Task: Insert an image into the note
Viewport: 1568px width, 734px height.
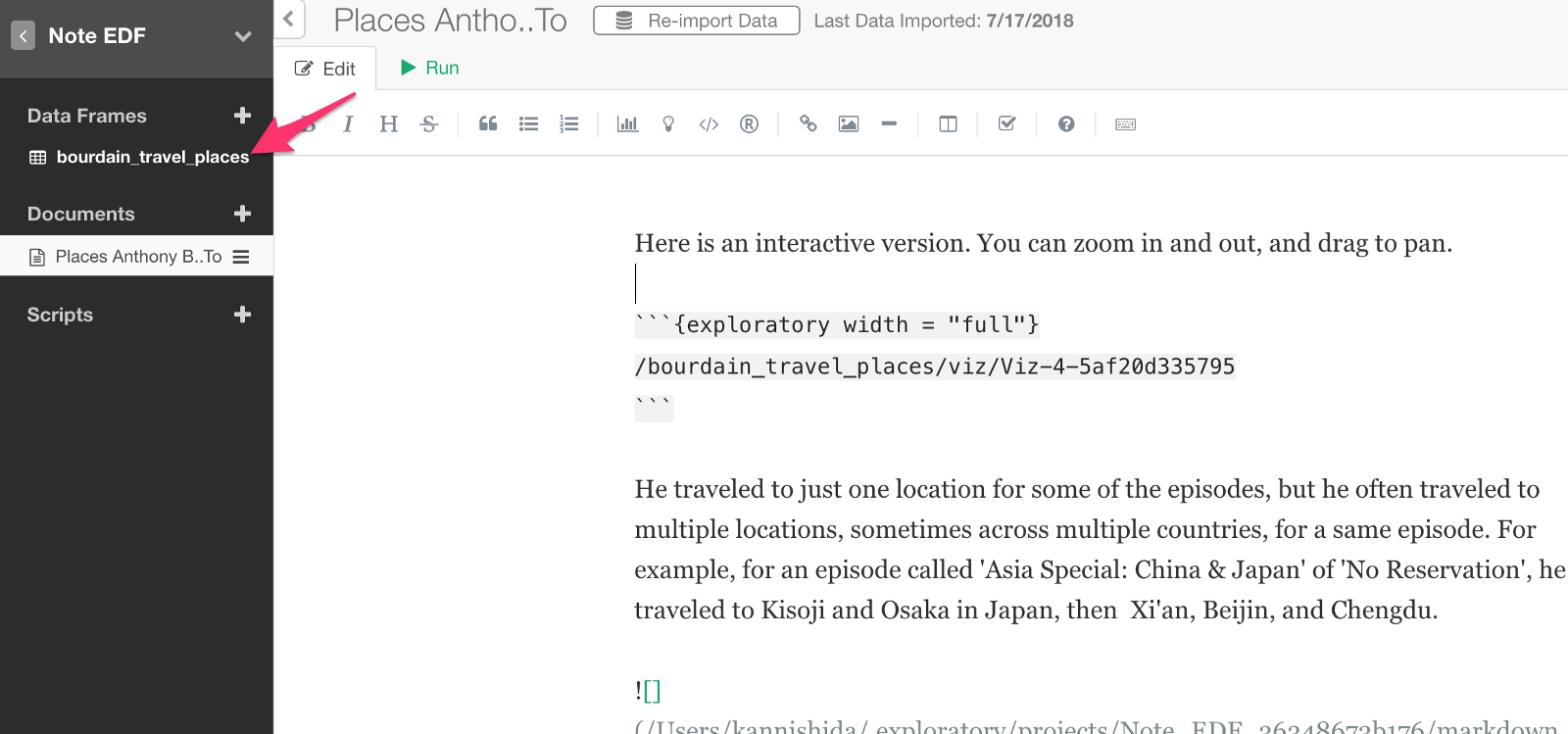Action: (849, 124)
